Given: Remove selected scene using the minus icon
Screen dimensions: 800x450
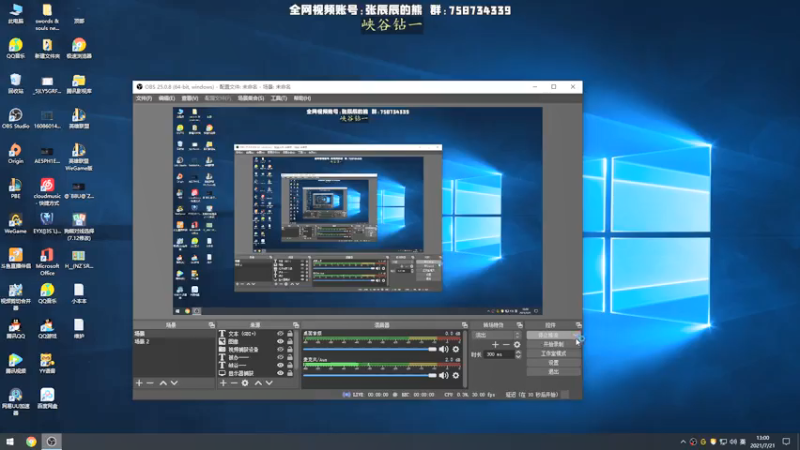Looking at the screenshot, I should coord(150,383).
